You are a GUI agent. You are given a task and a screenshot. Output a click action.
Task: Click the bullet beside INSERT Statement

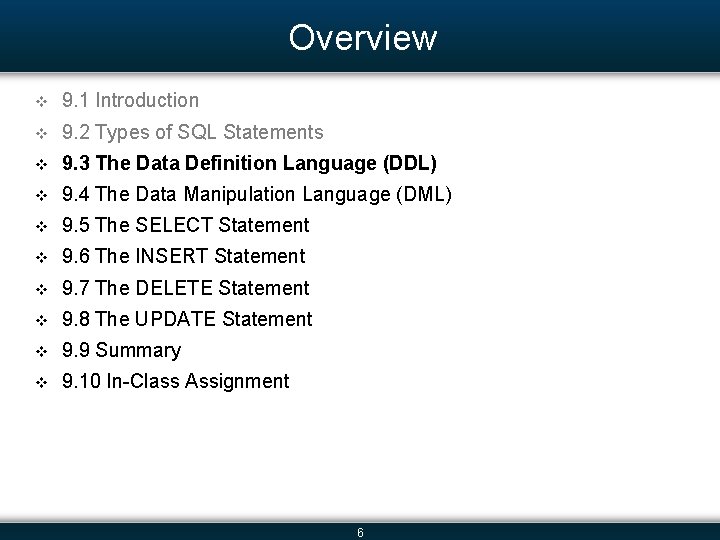(x=41, y=257)
